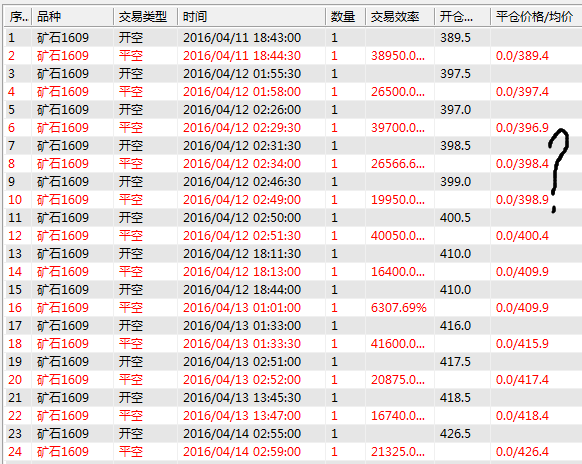Click efficiency value 40050.0...
This screenshot has height=464, width=582.
coord(398,236)
